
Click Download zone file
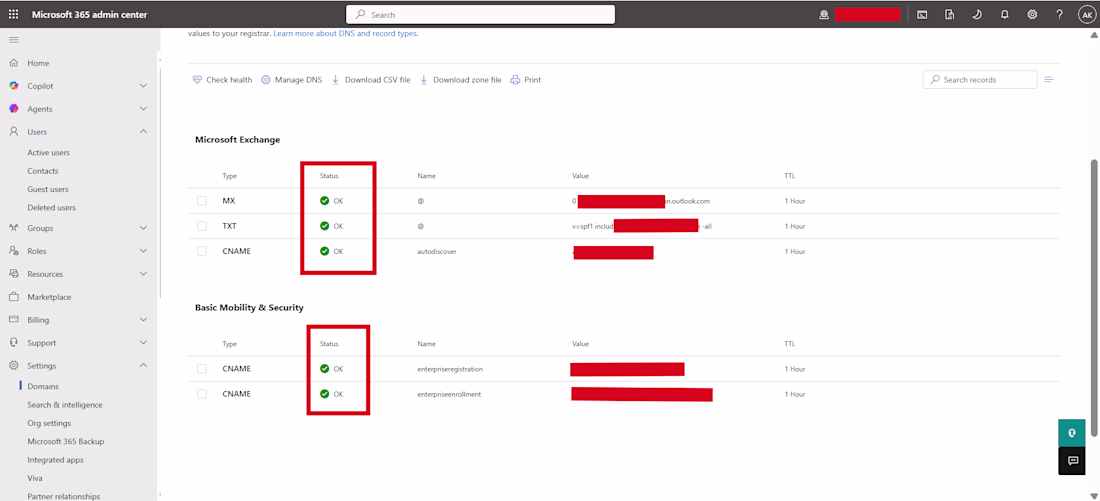[461, 80]
